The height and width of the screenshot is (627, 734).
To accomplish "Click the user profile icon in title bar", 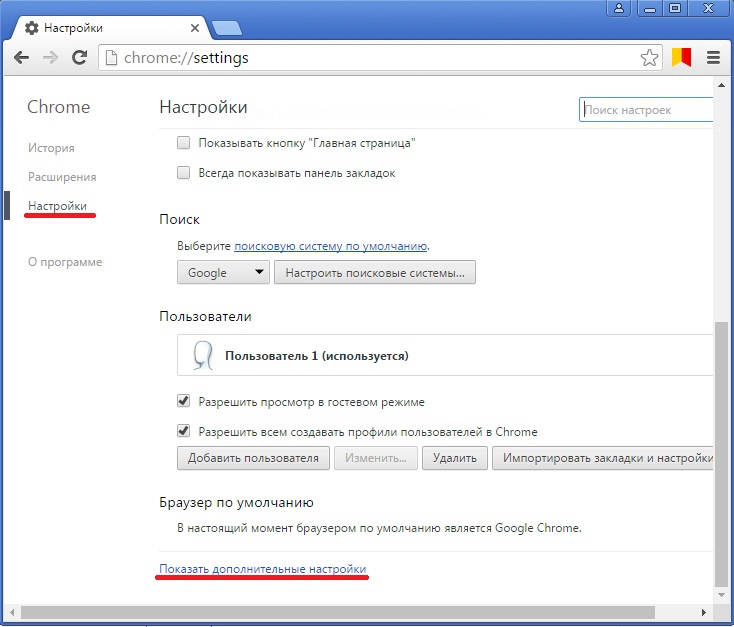I will click(x=621, y=9).
